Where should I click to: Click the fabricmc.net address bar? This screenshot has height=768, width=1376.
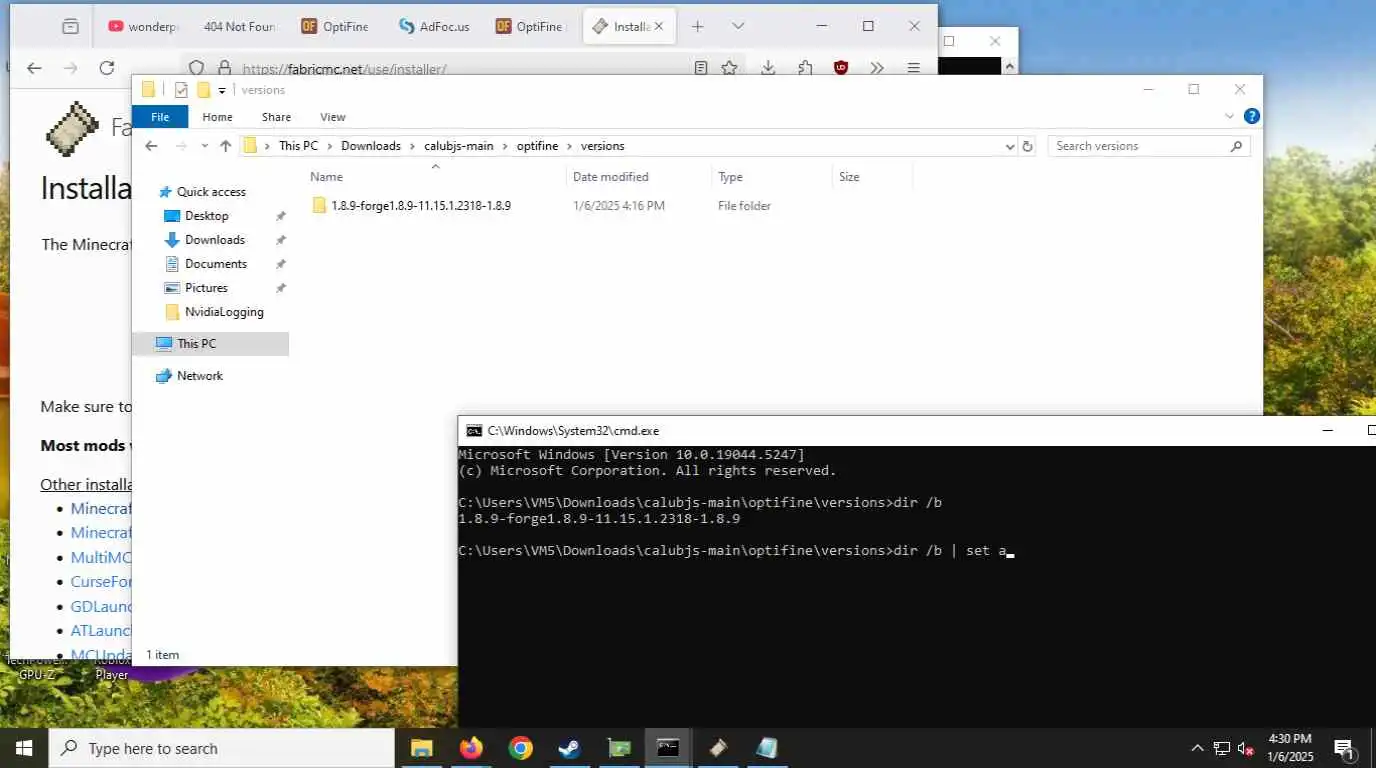[x=344, y=69]
